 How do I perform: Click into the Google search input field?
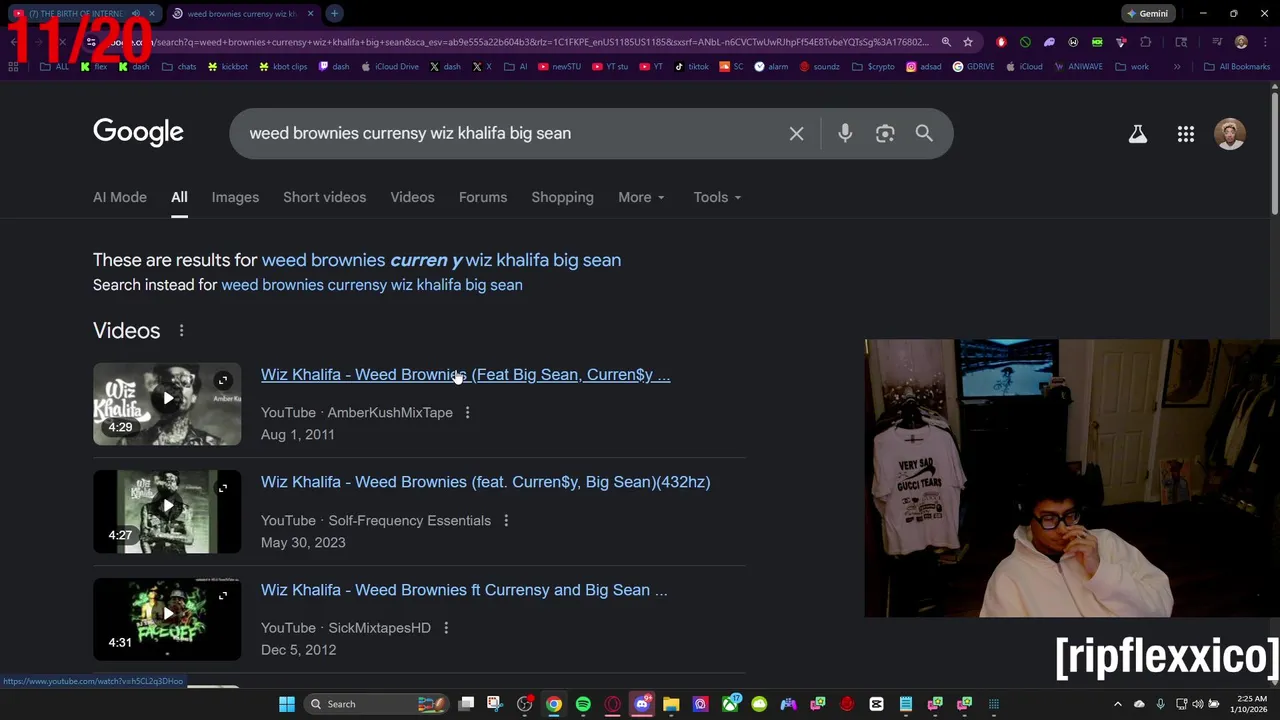tap(510, 133)
